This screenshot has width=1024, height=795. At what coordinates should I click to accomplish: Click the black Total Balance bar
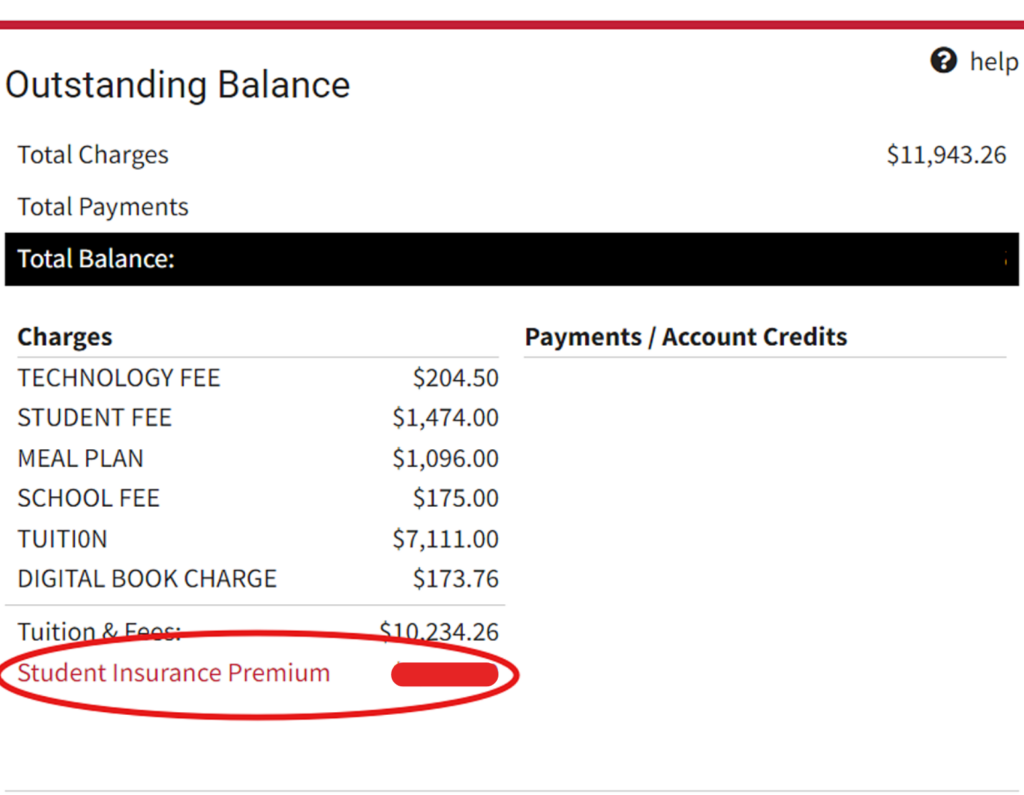tap(511, 259)
